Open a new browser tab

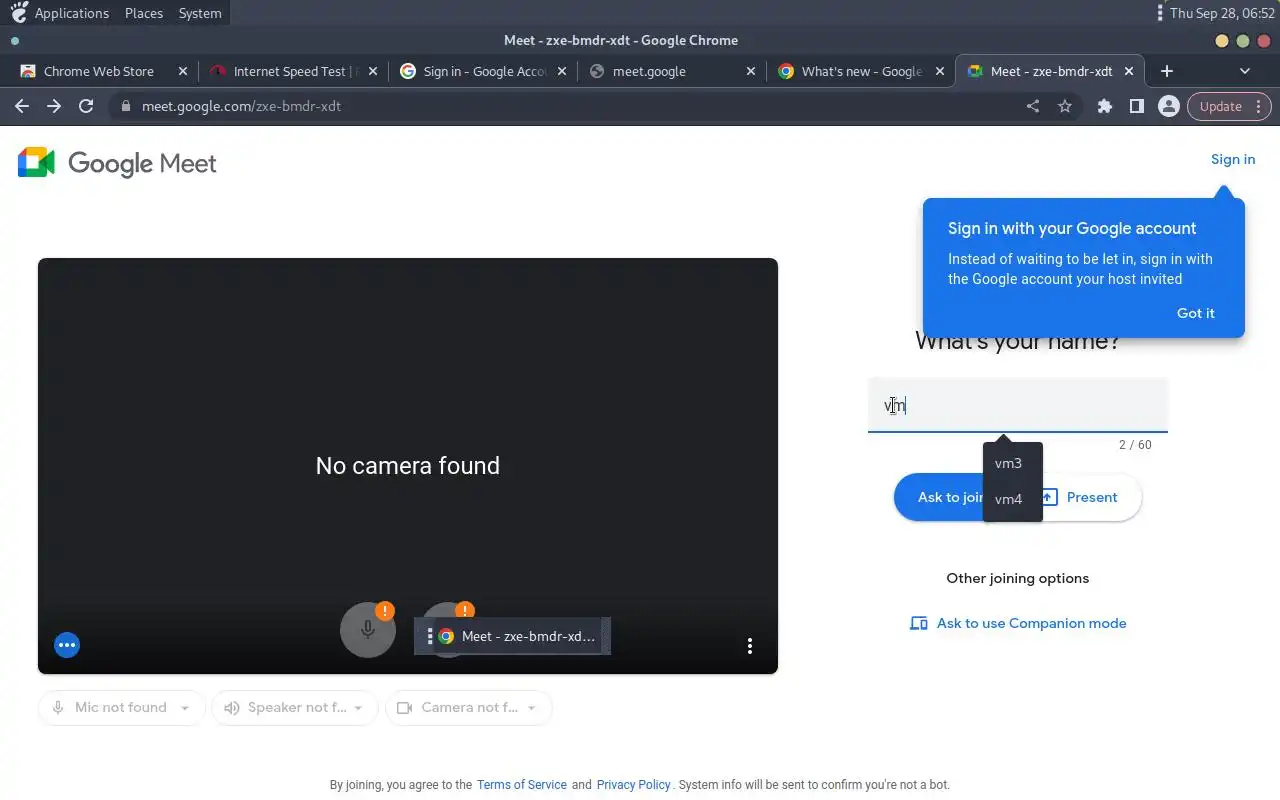[x=1167, y=71]
